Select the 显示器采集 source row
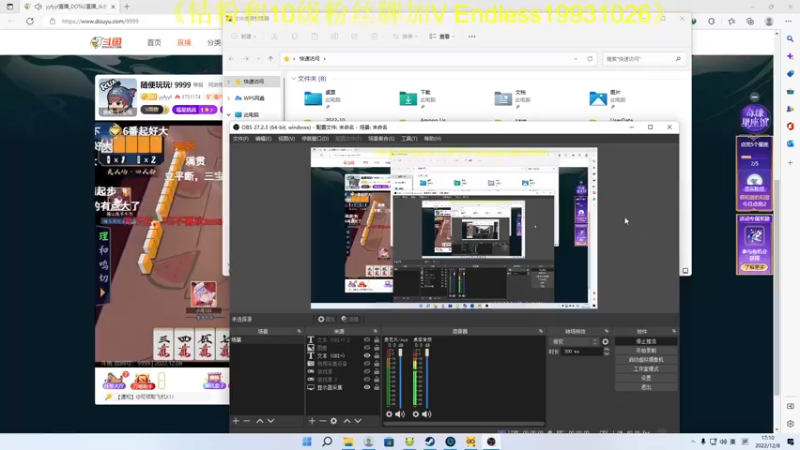 pos(343,387)
